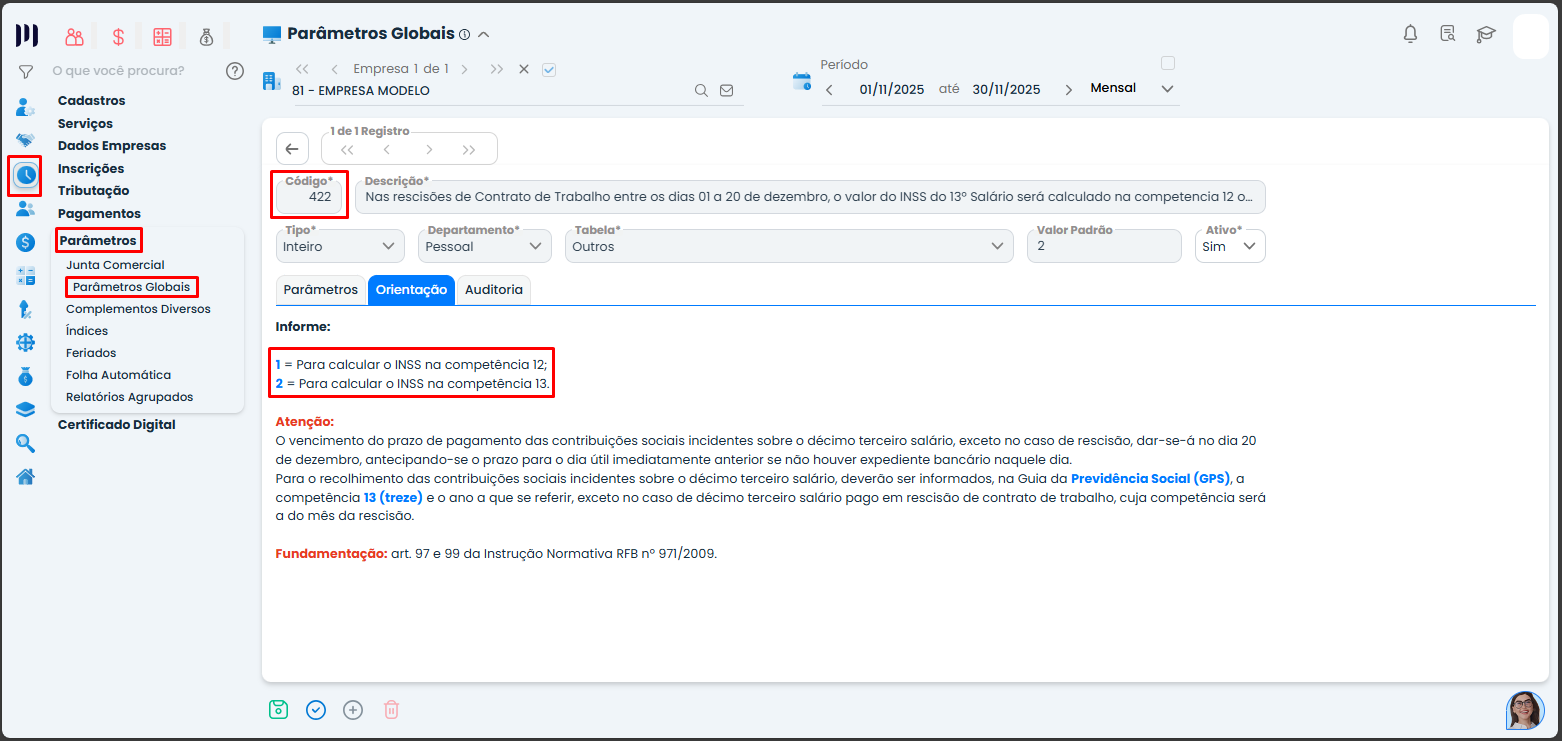Click the search magnifier in company field
This screenshot has height=741, width=1562.
pyautogui.click(x=702, y=90)
